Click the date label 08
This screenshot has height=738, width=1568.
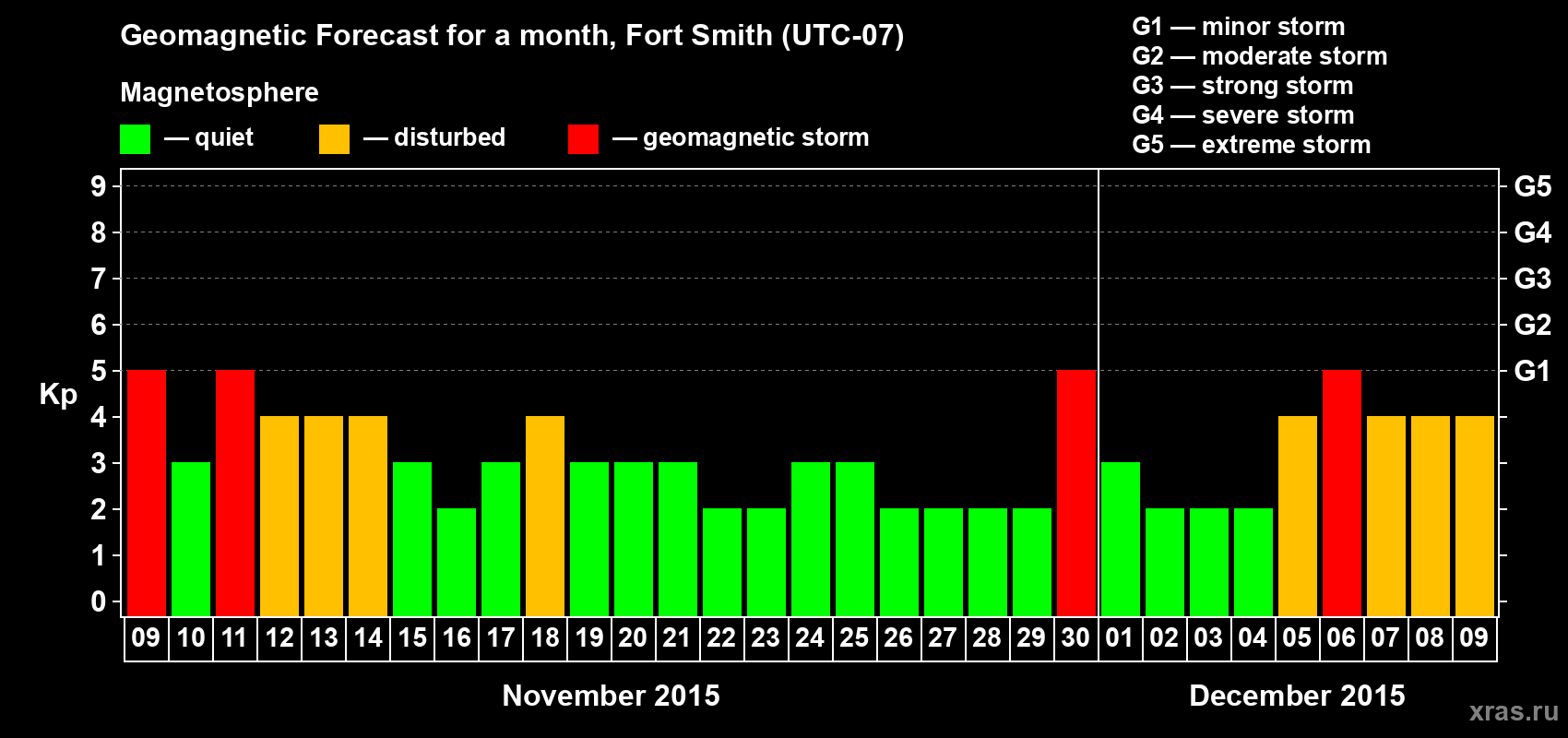1430,637
